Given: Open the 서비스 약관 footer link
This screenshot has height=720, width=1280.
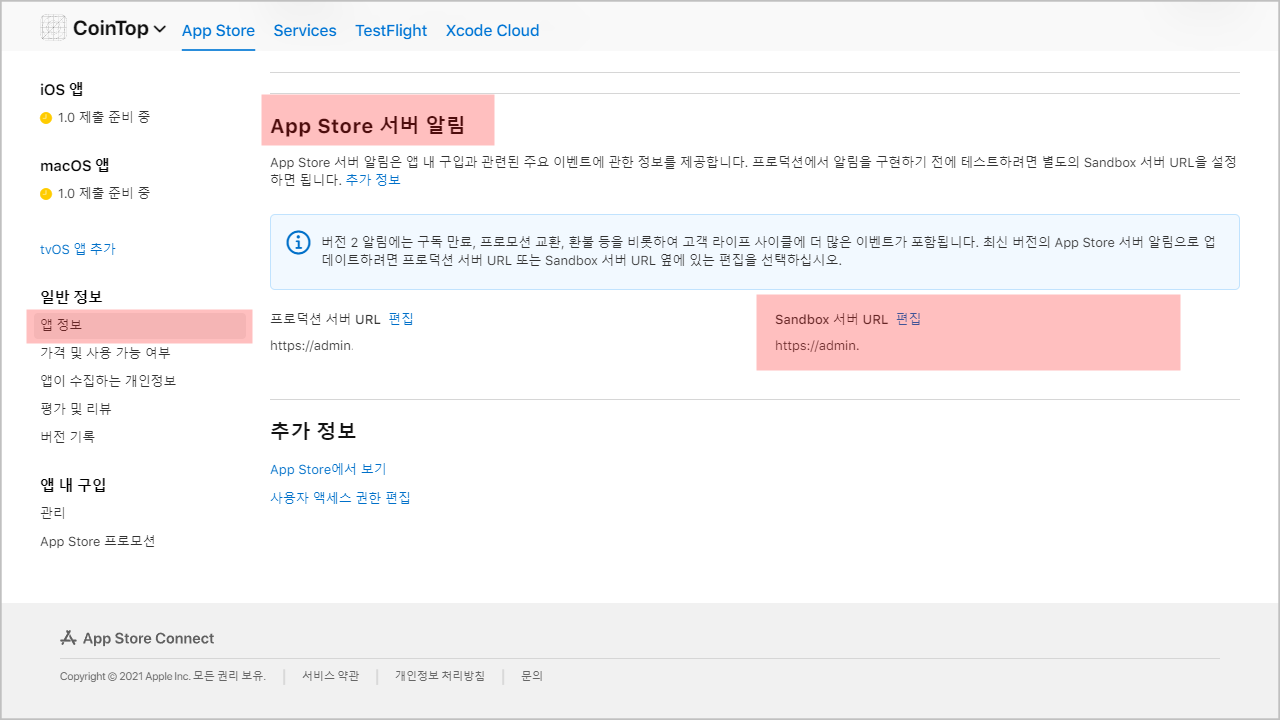Looking at the screenshot, I should [330, 676].
